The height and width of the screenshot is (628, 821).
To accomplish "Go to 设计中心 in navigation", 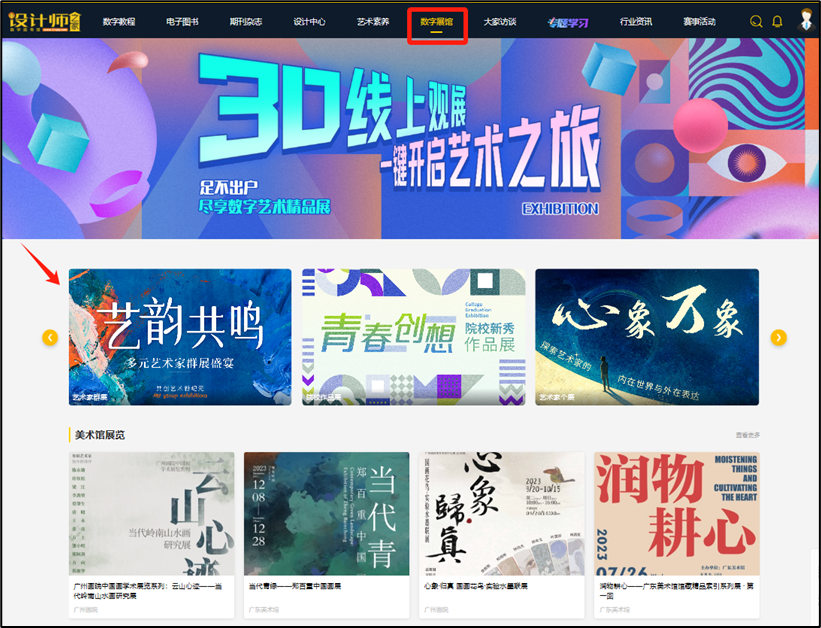I will [309, 21].
